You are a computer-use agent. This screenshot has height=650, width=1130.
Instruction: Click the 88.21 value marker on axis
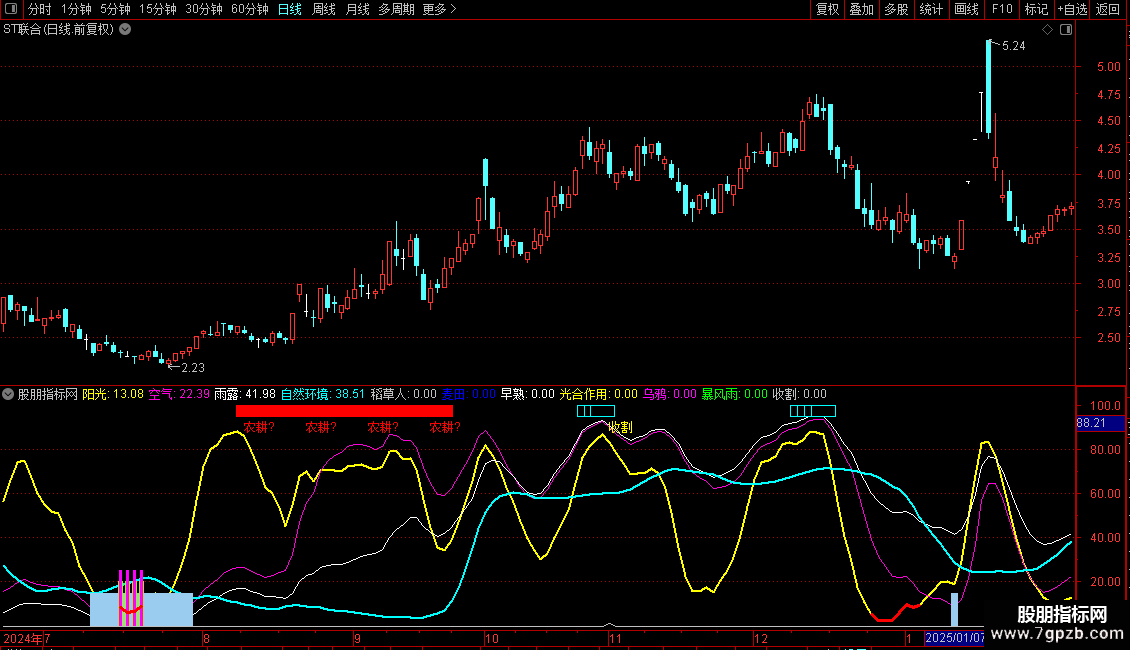[1100, 423]
